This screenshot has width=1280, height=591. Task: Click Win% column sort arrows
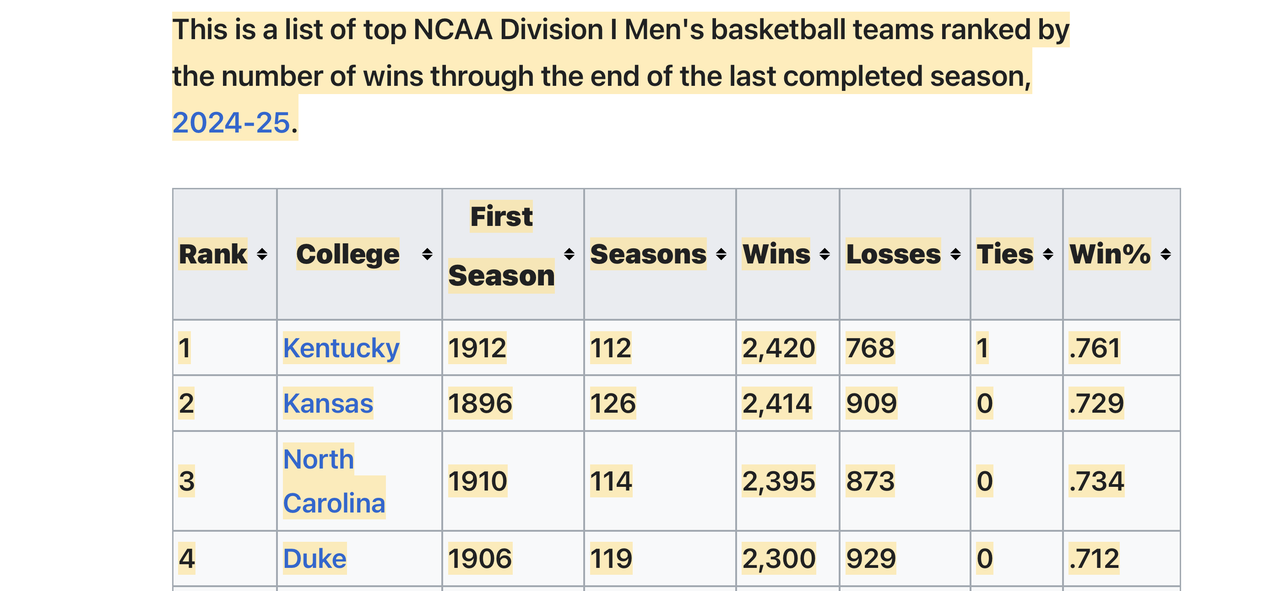coord(1165,255)
